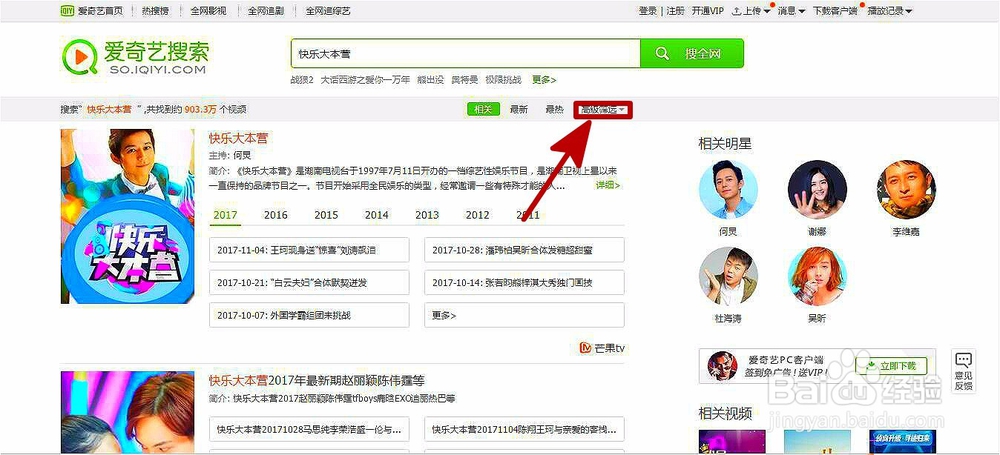1000x455 pixels.
Task: Open the 上传 dropdown menu
Action: (751, 11)
